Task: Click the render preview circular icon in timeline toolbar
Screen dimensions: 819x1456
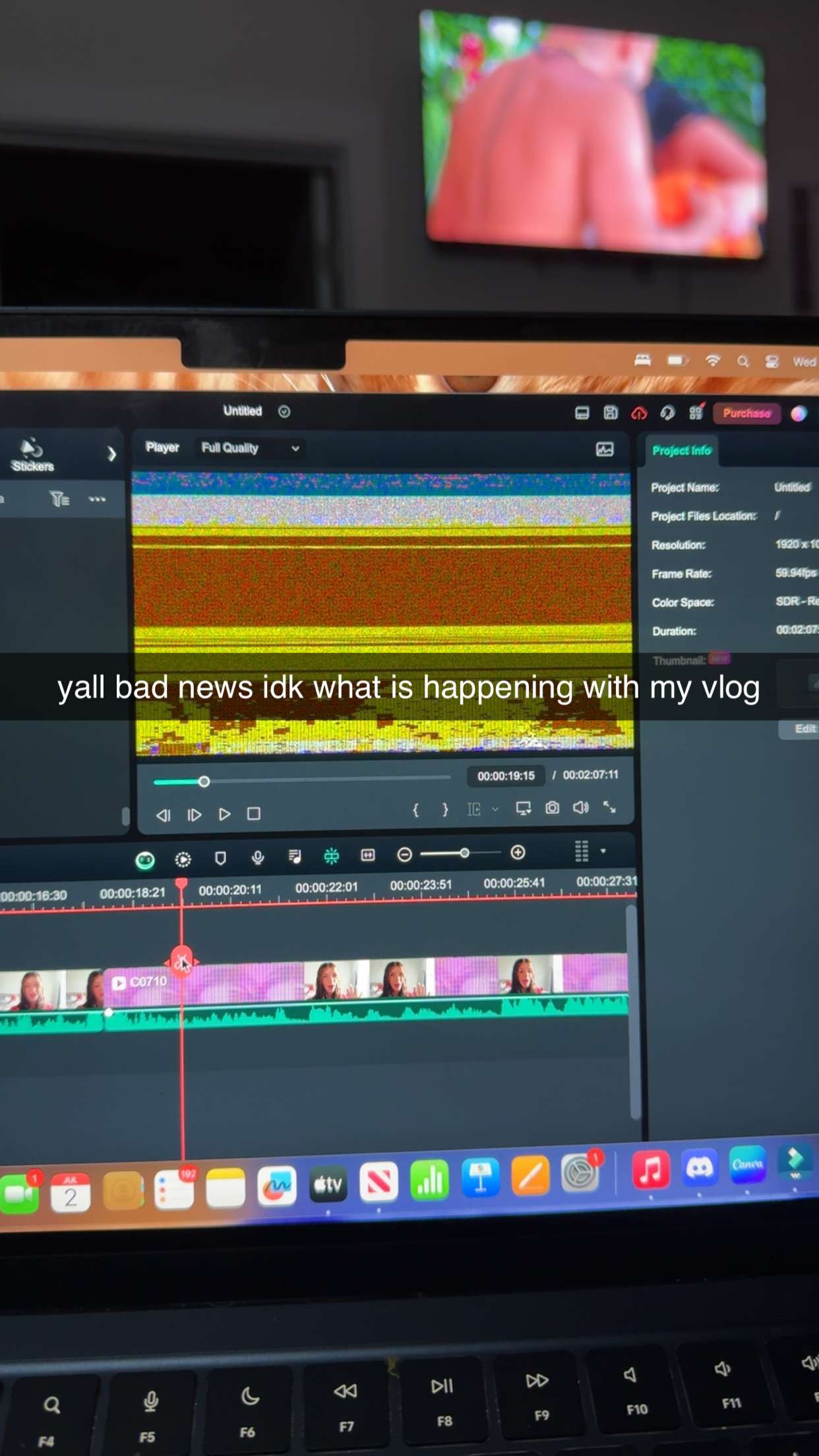Action: 183,859
